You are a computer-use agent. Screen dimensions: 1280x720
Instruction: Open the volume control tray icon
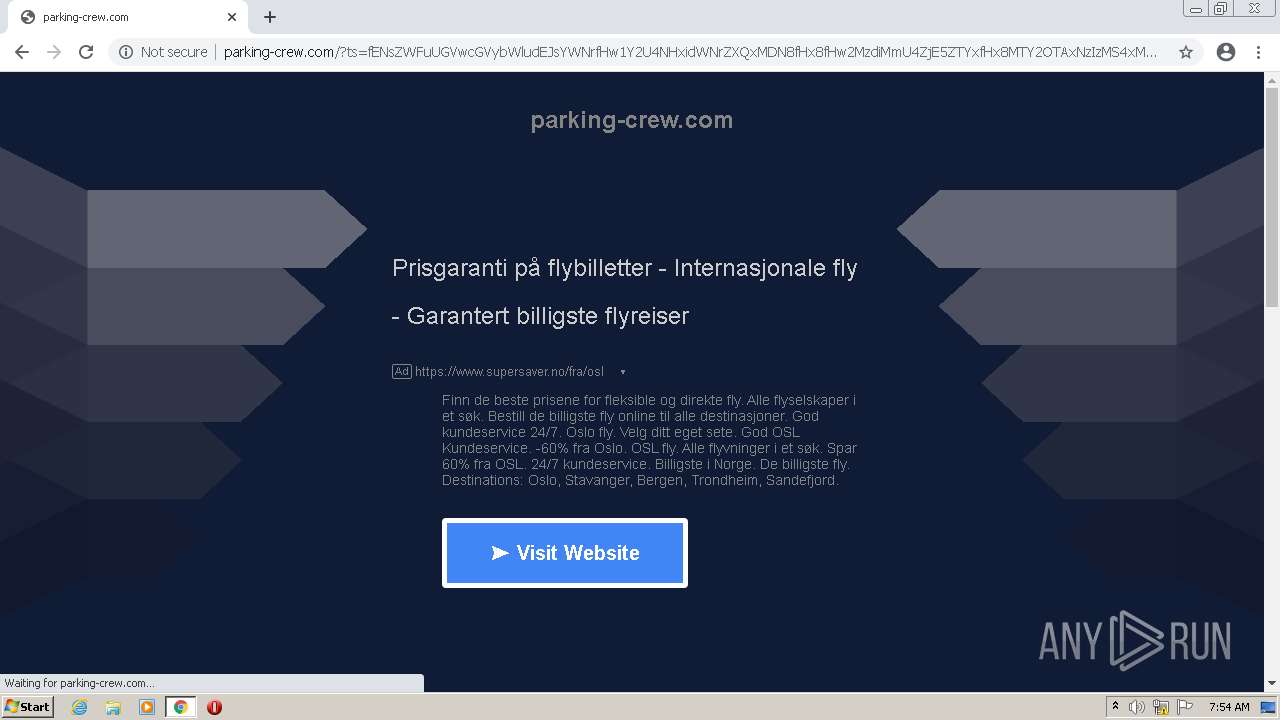pos(1138,707)
